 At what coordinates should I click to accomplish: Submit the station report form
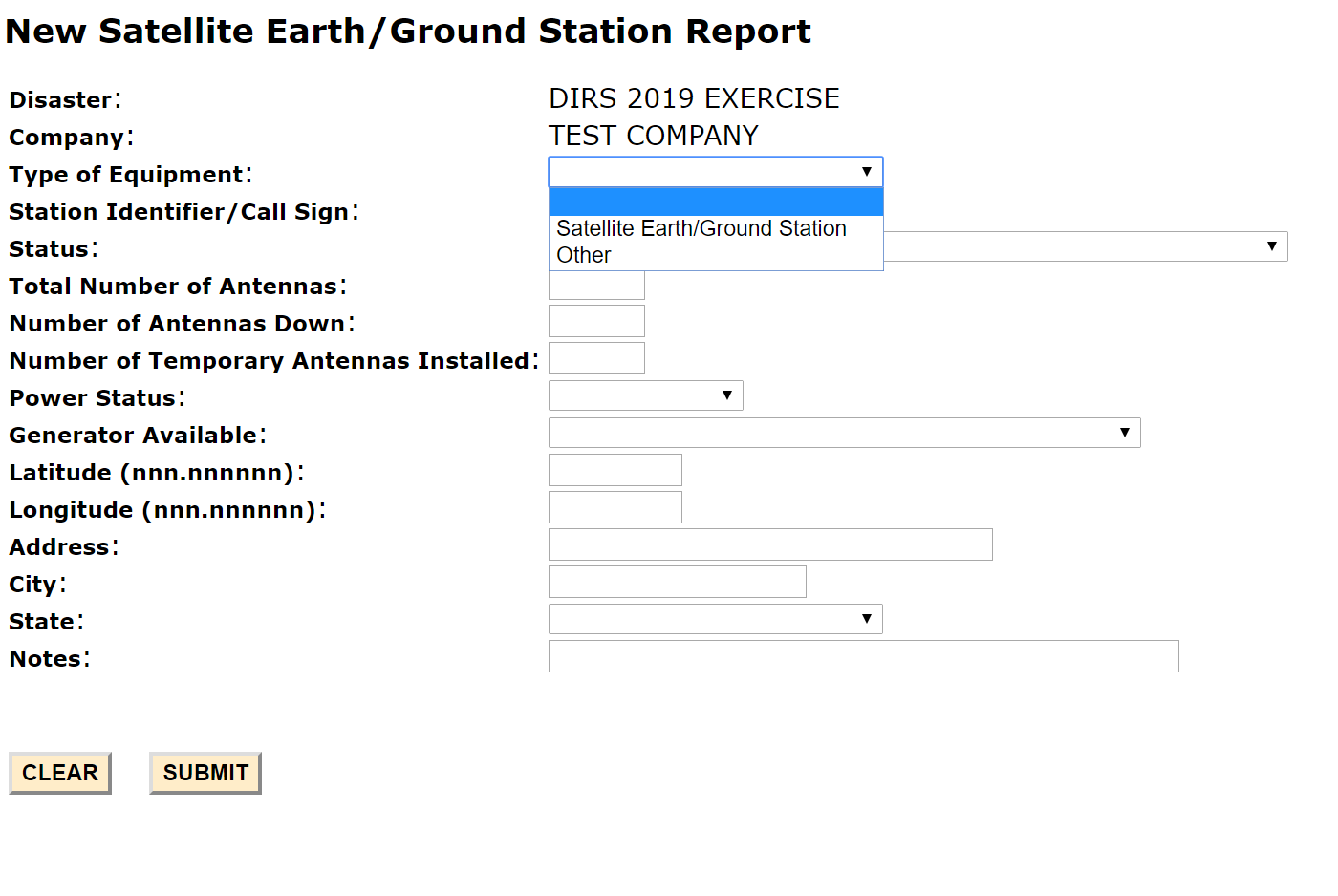pos(205,773)
